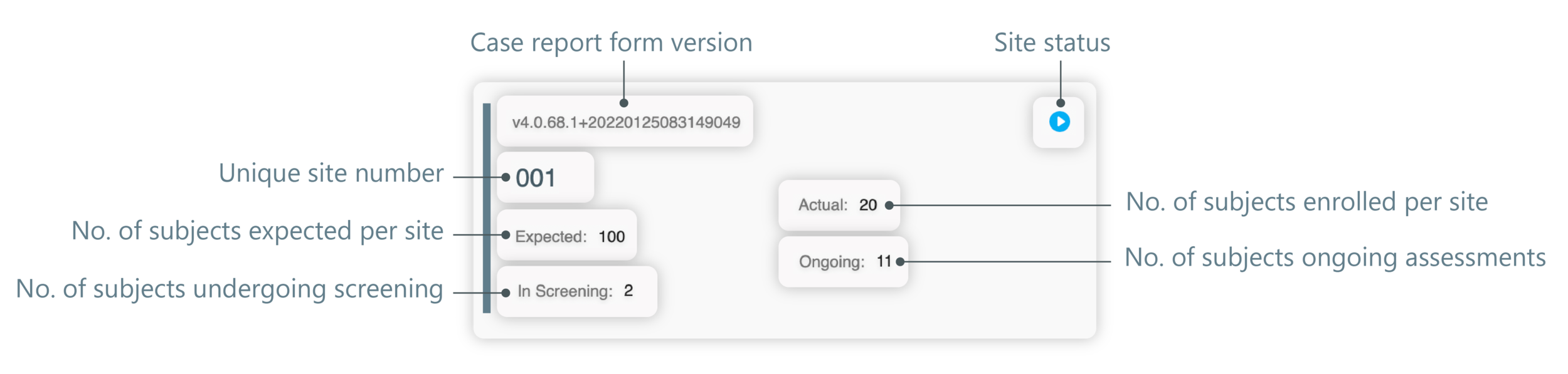Click the dot above the site status icon
Image resolution: width=1568 pixels, height=374 pixels.
click(x=1060, y=103)
